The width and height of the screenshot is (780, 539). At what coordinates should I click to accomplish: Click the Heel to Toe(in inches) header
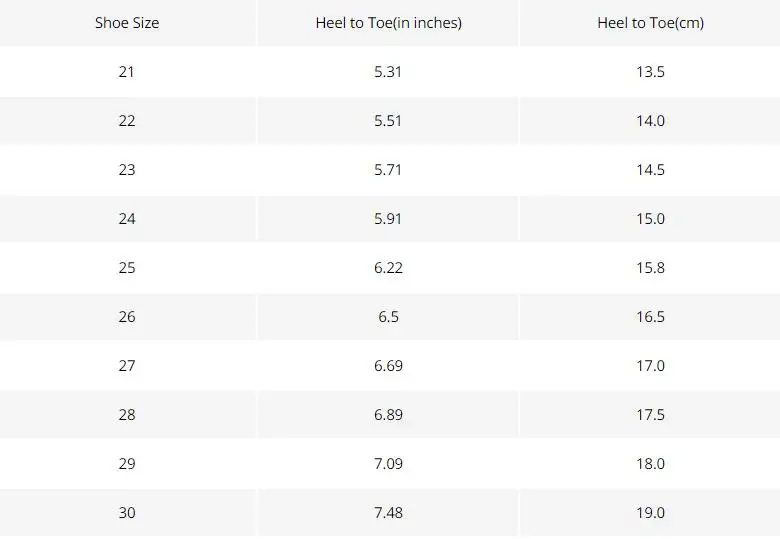[x=388, y=22]
